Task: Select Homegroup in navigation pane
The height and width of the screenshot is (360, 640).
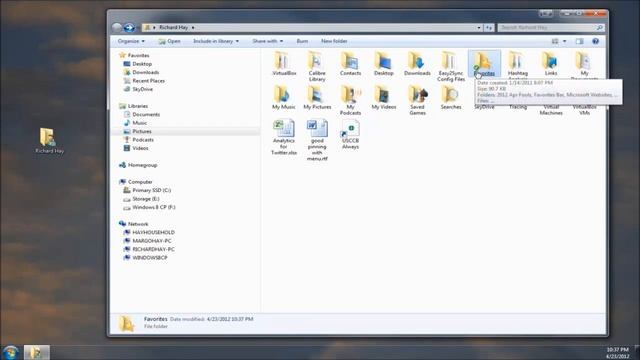Action: pyautogui.click(x=138, y=165)
